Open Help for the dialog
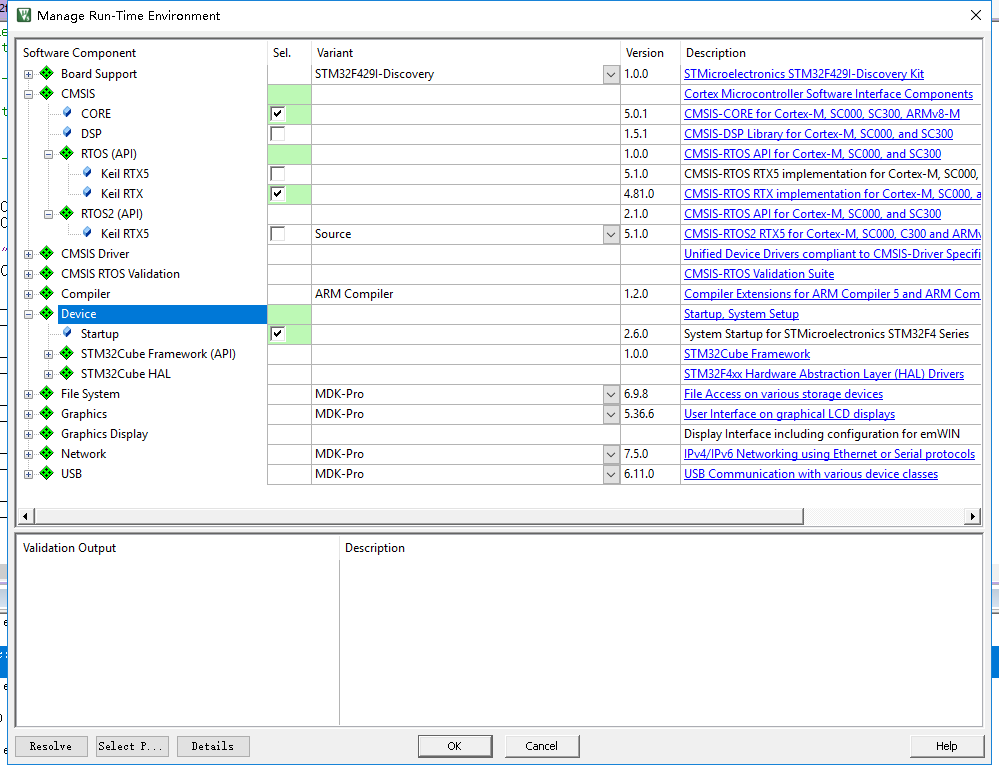 pyautogui.click(x=947, y=746)
